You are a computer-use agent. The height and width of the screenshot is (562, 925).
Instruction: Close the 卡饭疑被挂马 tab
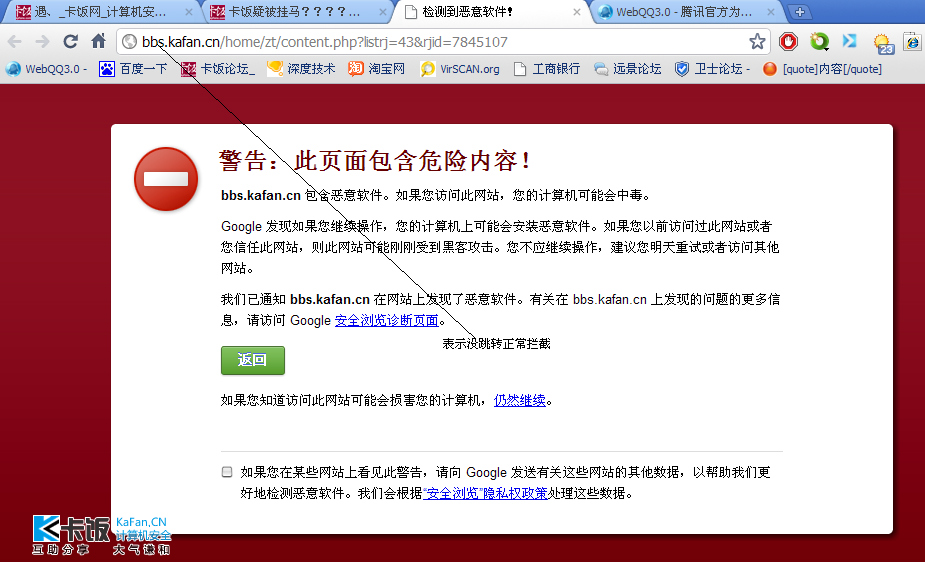pos(382,12)
